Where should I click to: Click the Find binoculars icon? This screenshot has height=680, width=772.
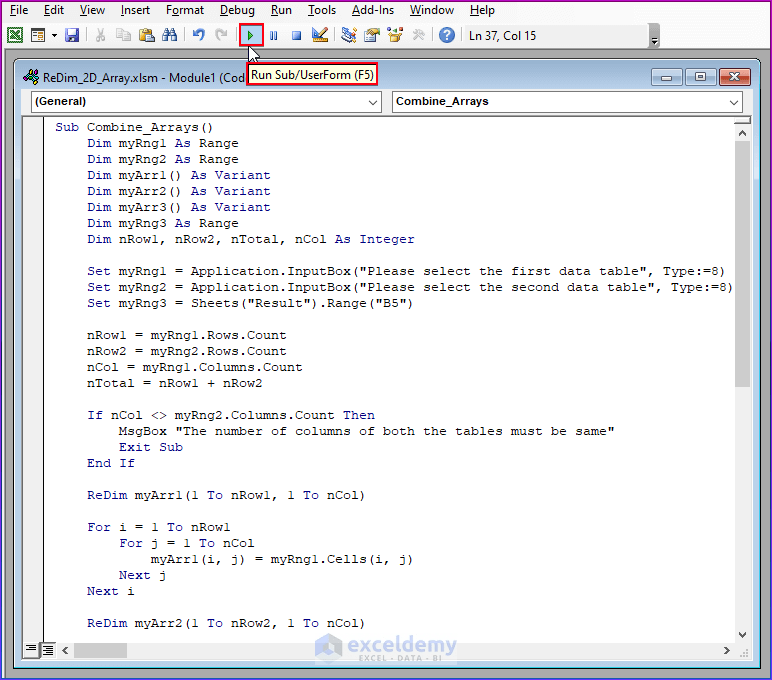[x=169, y=35]
